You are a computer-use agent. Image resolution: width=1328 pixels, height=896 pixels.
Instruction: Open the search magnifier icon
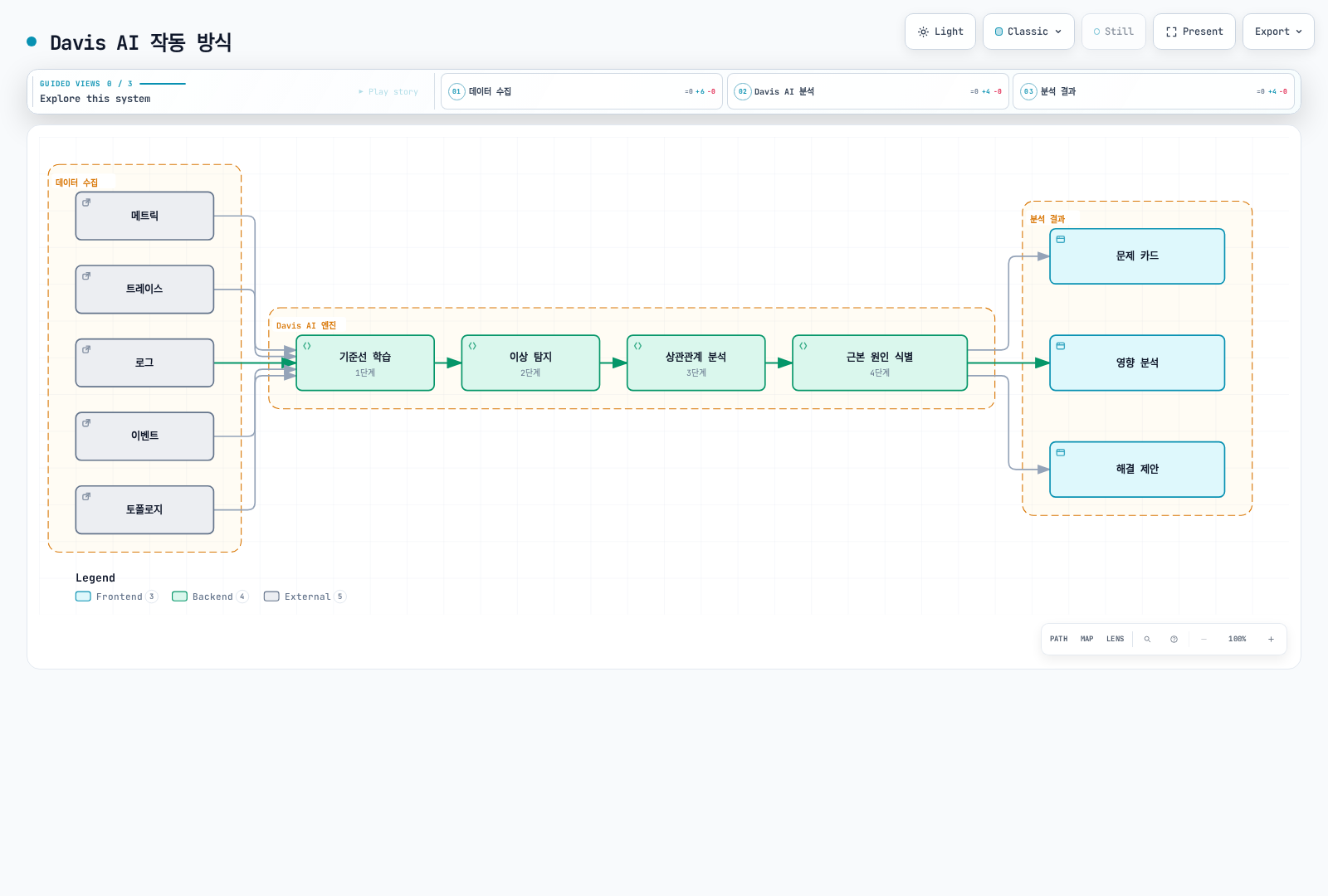(x=1147, y=639)
